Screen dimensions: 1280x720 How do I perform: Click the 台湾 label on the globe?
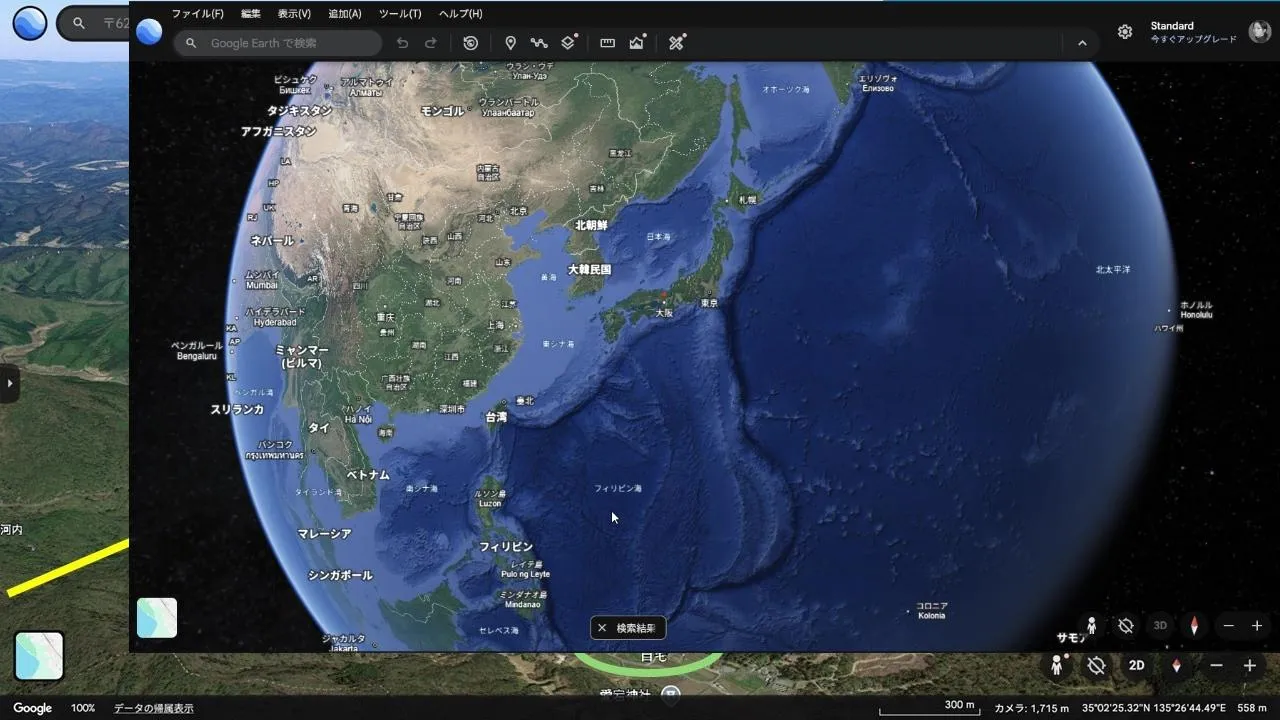pyautogui.click(x=496, y=416)
